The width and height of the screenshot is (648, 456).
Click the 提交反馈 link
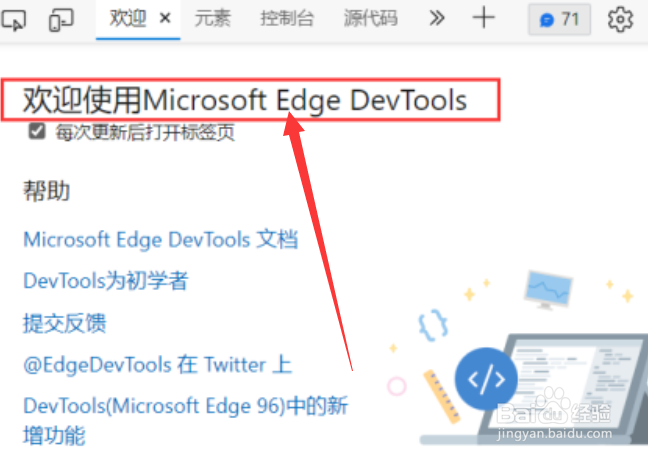(64, 323)
